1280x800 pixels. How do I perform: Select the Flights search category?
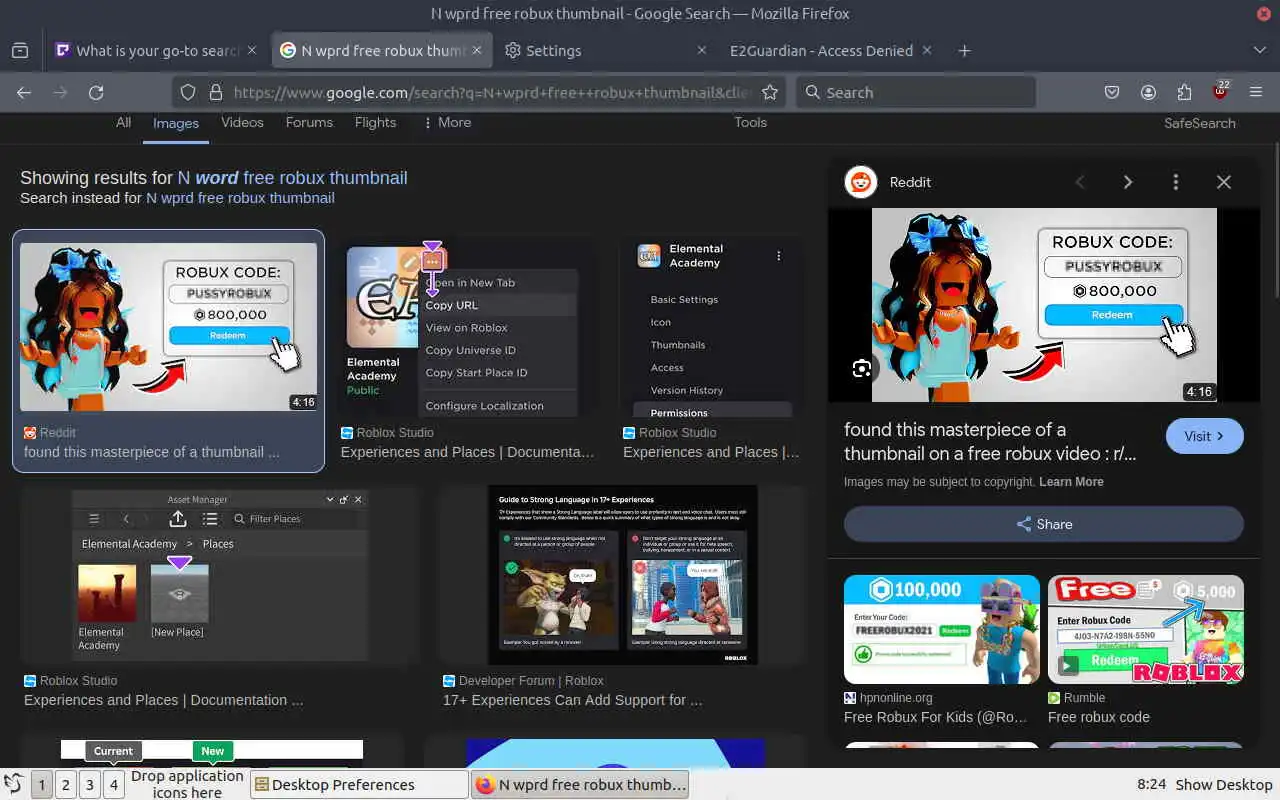click(375, 122)
